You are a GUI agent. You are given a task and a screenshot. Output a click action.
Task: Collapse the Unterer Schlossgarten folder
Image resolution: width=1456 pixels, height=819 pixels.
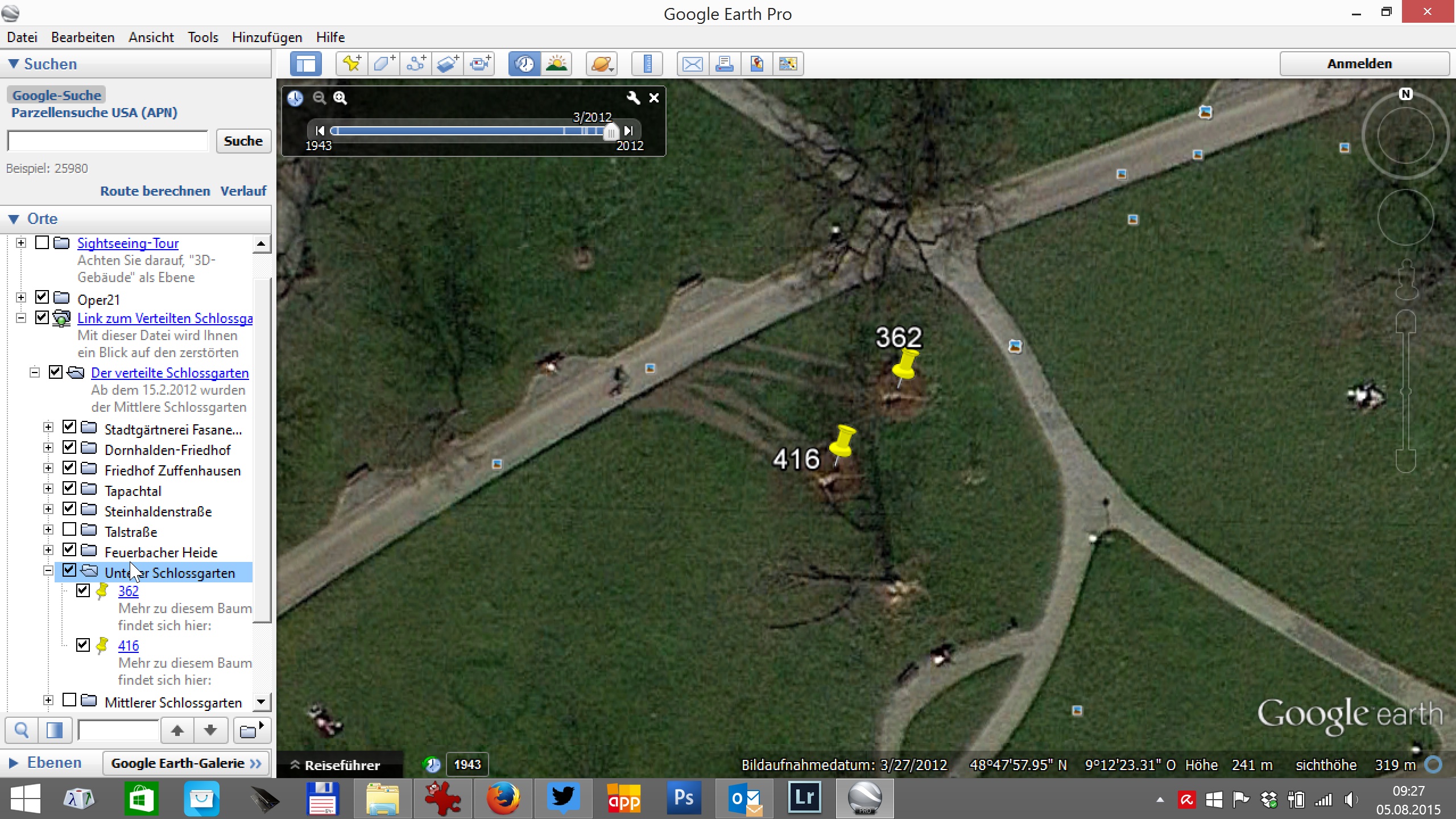click(48, 570)
